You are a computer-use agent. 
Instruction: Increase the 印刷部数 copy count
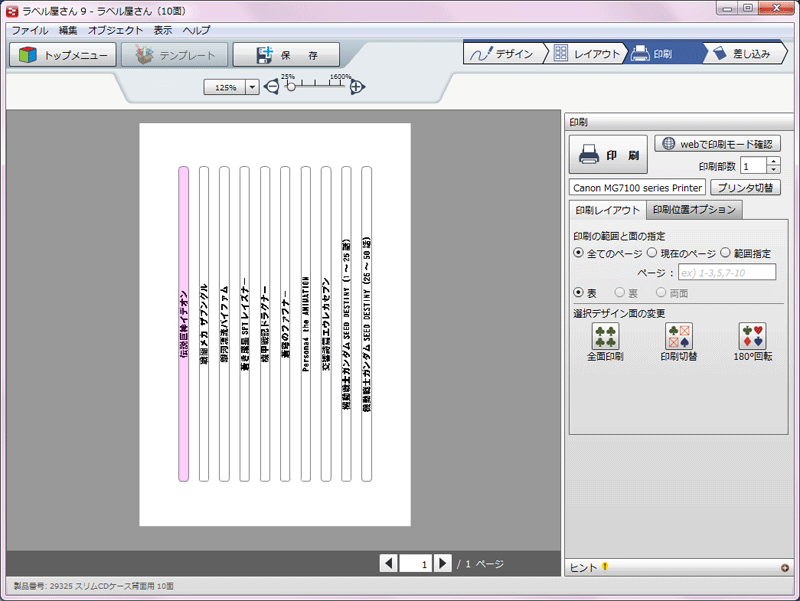click(773, 161)
